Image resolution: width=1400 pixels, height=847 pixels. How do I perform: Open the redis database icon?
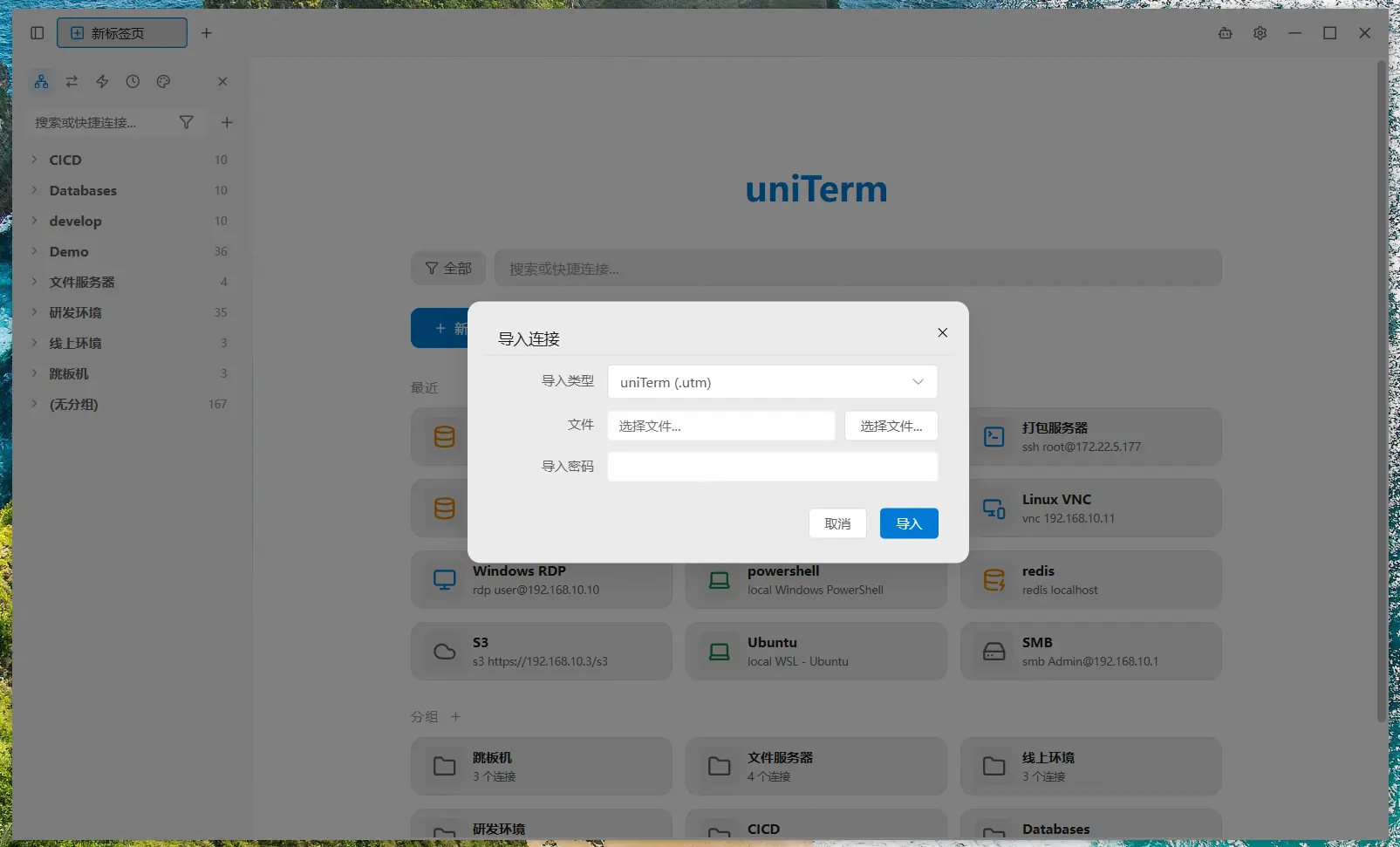click(x=994, y=579)
